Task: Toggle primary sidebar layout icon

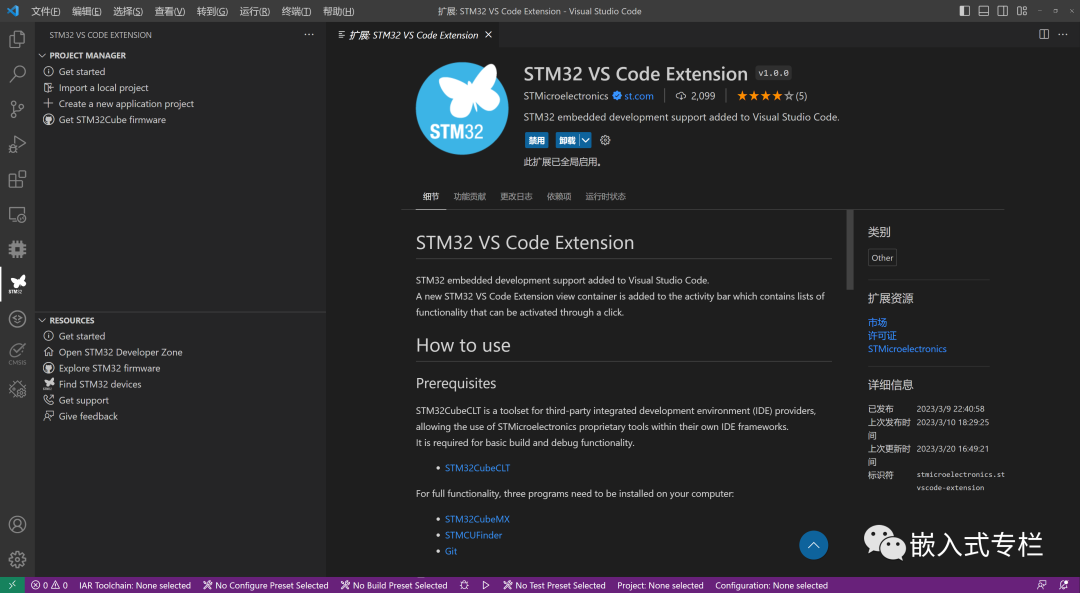Action: click(965, 11)
